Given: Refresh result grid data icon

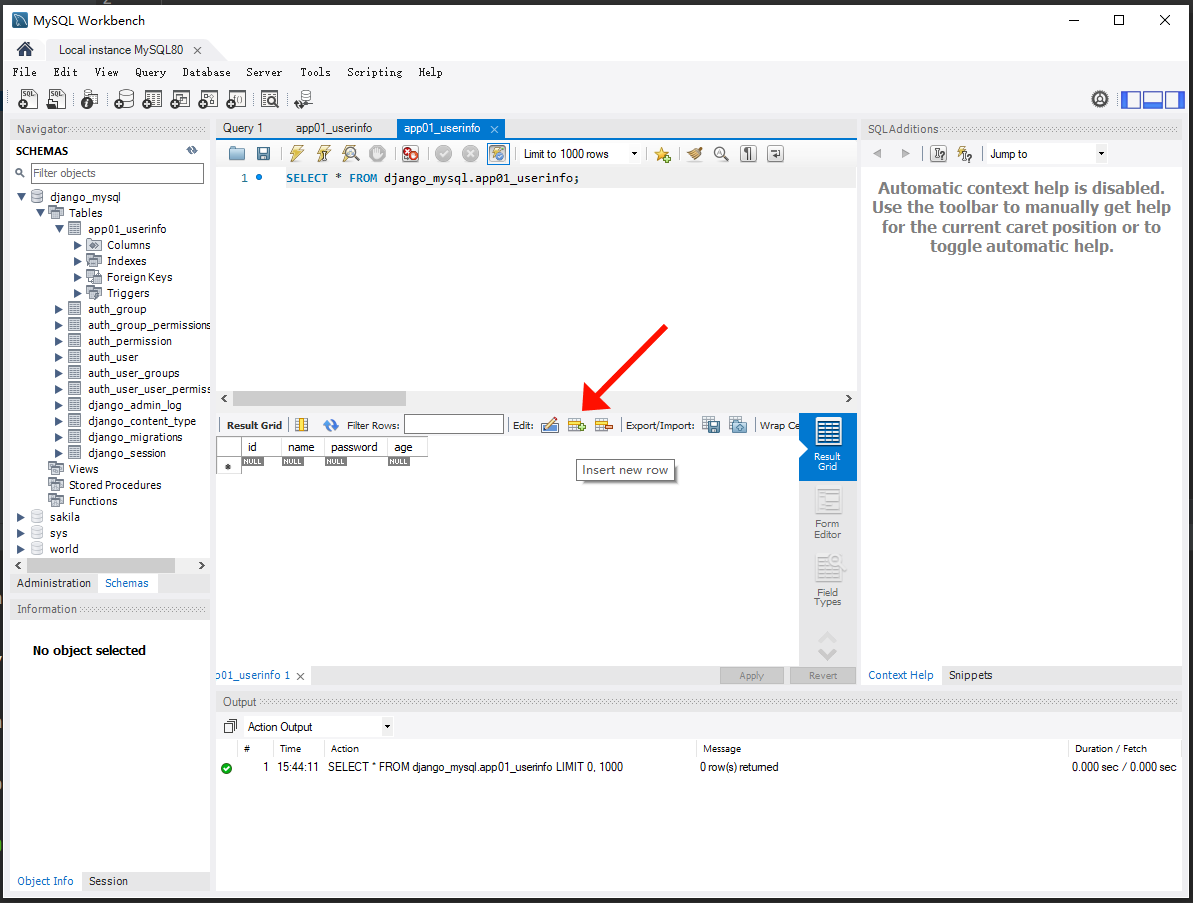Looking at the screenshot, I should [x=330, y=425].
